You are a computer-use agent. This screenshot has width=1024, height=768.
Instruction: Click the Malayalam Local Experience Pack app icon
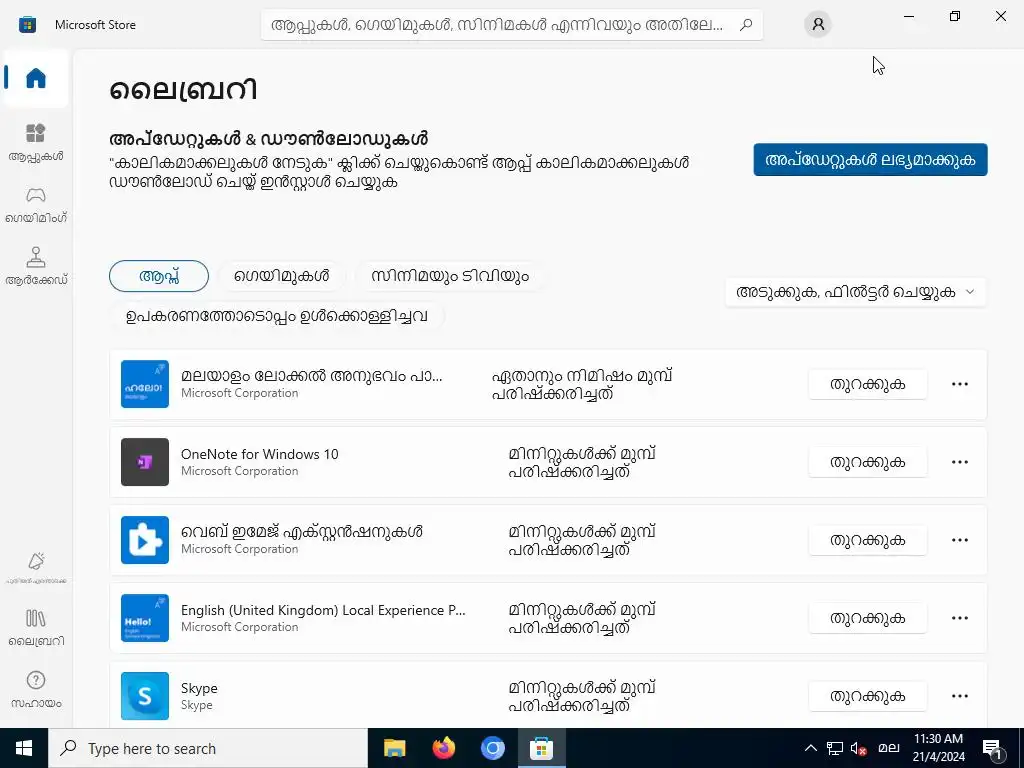tap(145, 384)
